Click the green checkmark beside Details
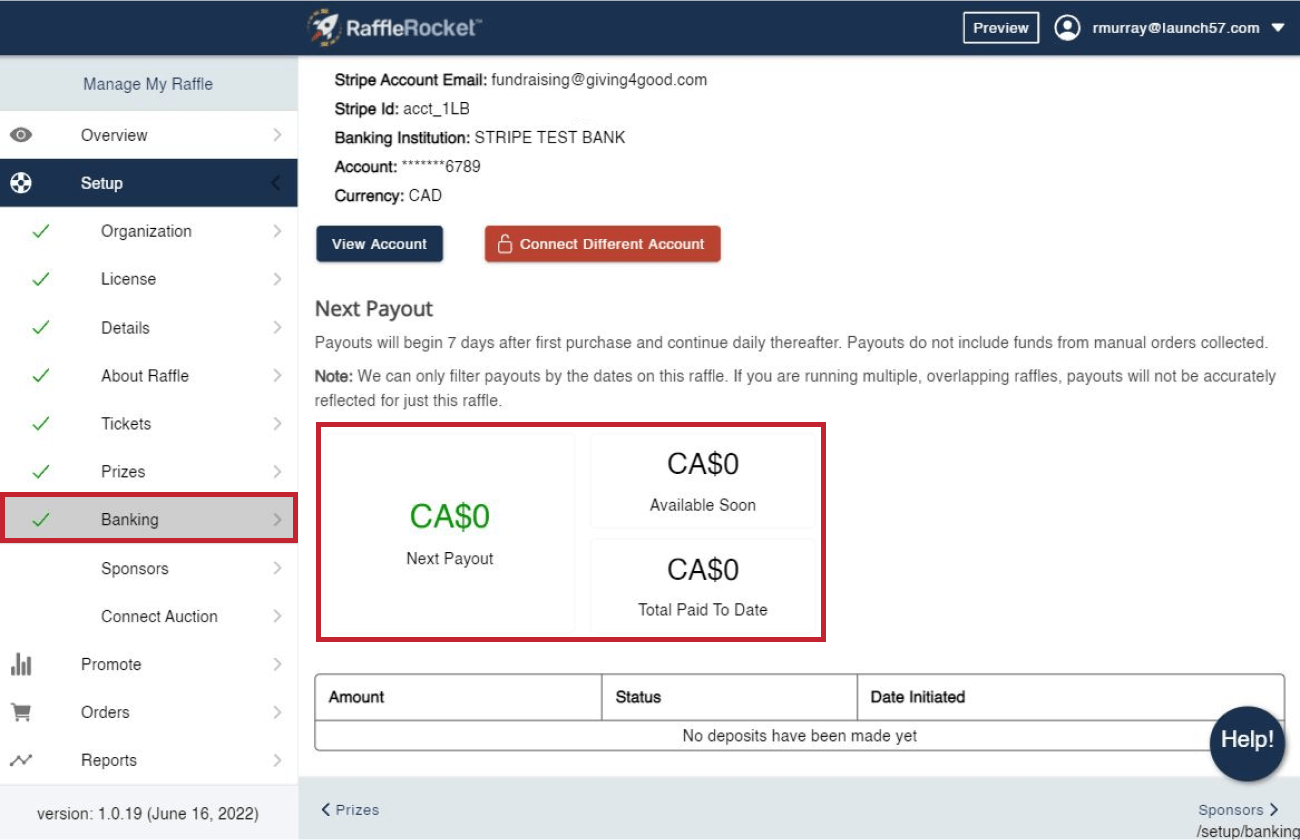 (x=40, y=327)
